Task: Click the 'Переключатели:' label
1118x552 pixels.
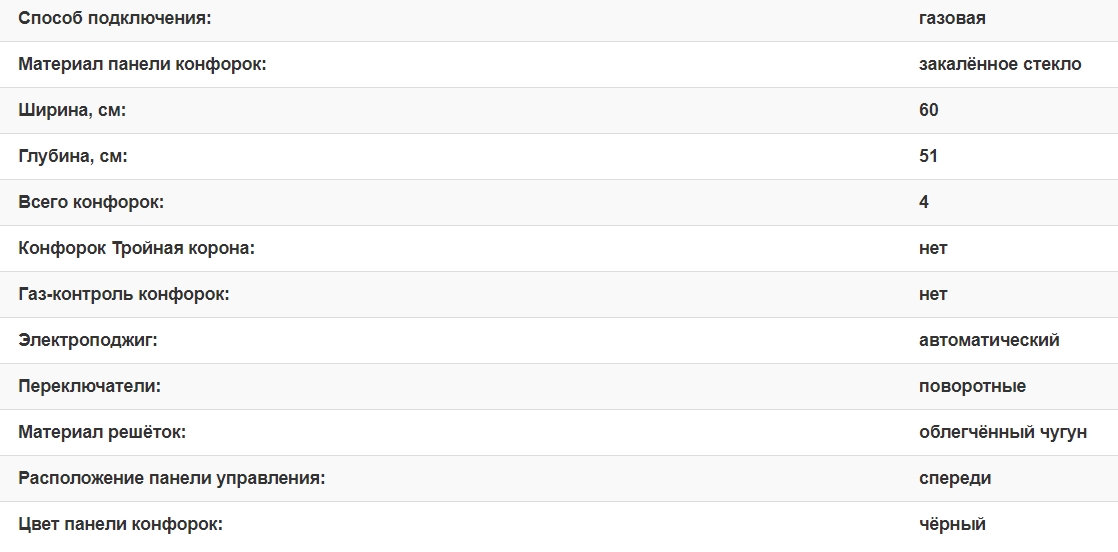Action: 89,386
